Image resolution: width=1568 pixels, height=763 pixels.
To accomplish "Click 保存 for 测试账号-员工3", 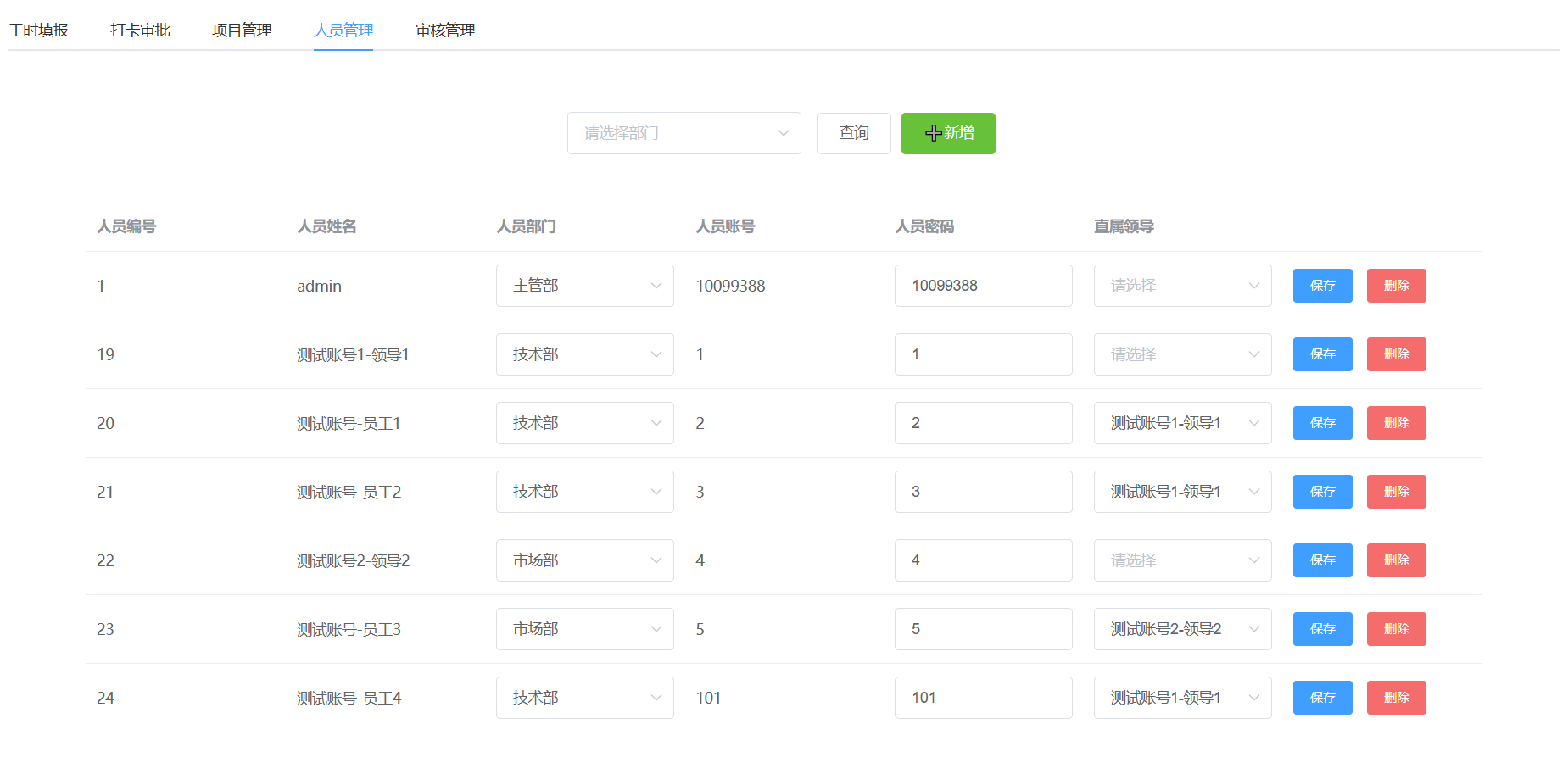I will 1323,629.
